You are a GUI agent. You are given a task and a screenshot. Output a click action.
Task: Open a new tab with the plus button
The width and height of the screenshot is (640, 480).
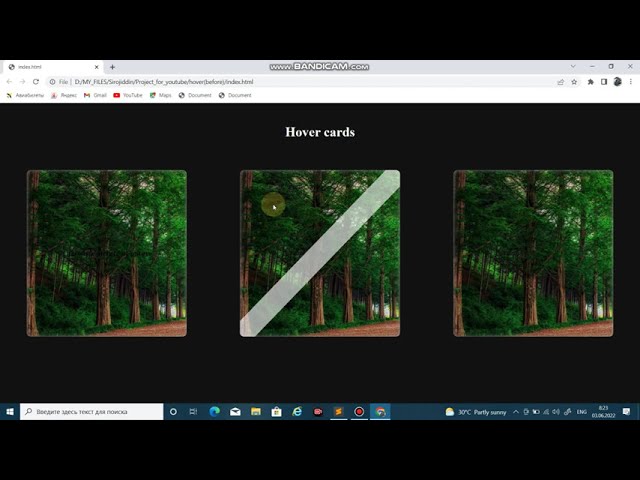(x=112, y=67)
